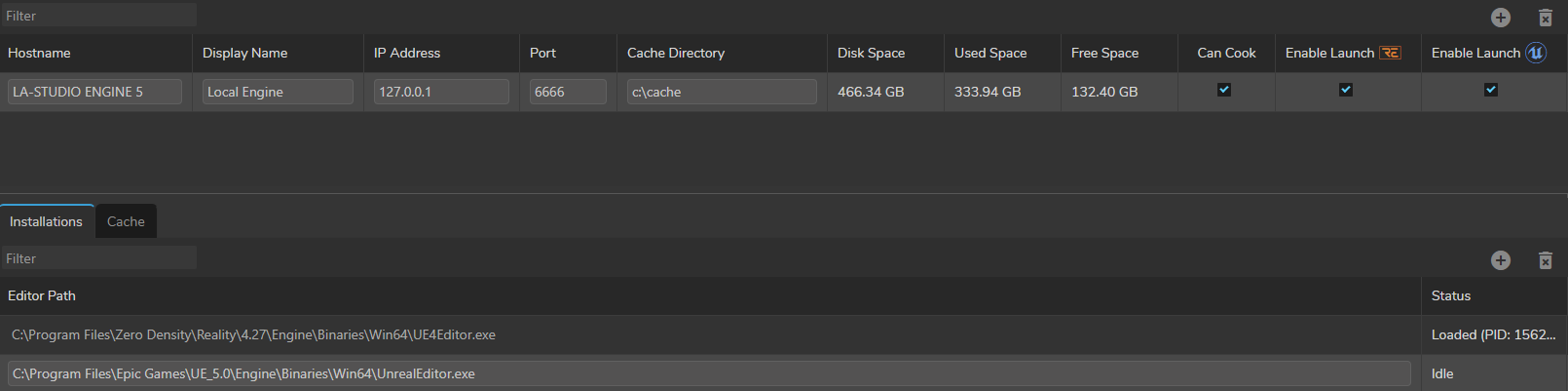Edit the 127.0.0.1 IP address field

[441, 92]
